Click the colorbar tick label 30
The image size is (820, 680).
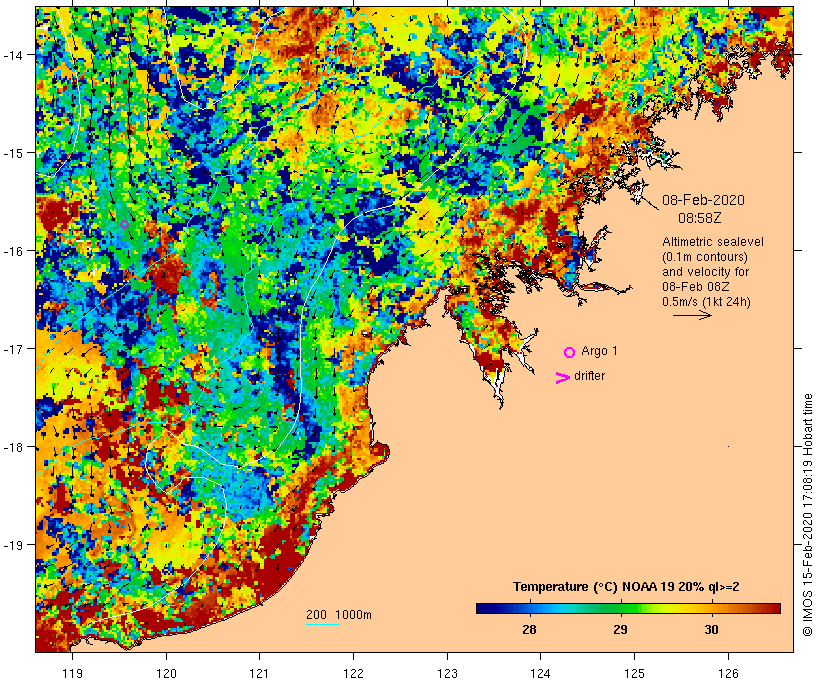click(711, 629)
